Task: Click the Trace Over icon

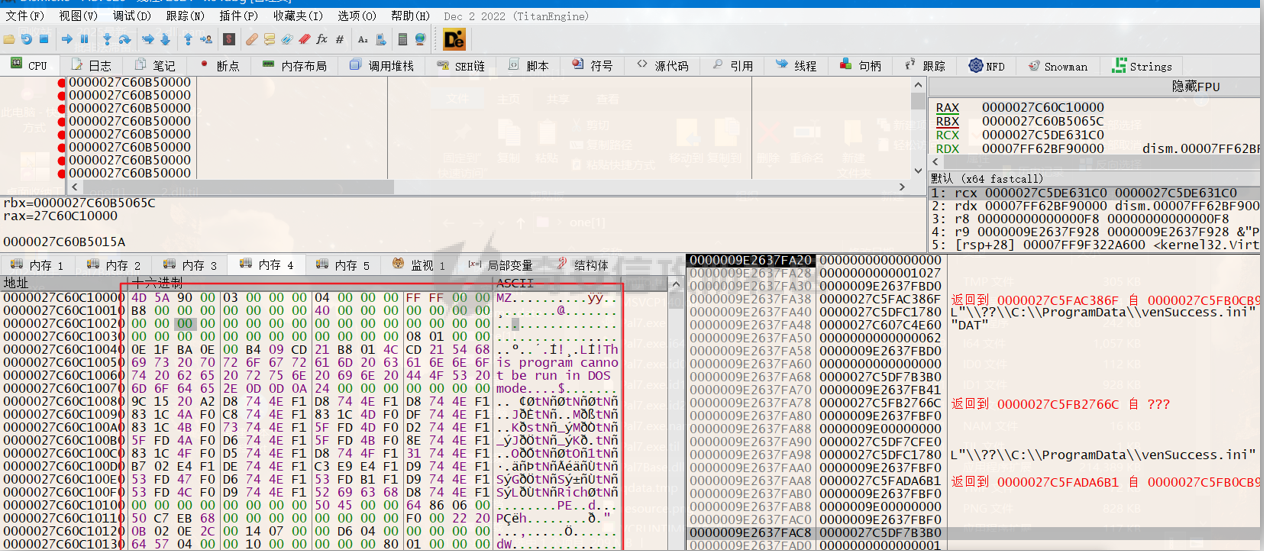Action: click(x=165, y=39)
